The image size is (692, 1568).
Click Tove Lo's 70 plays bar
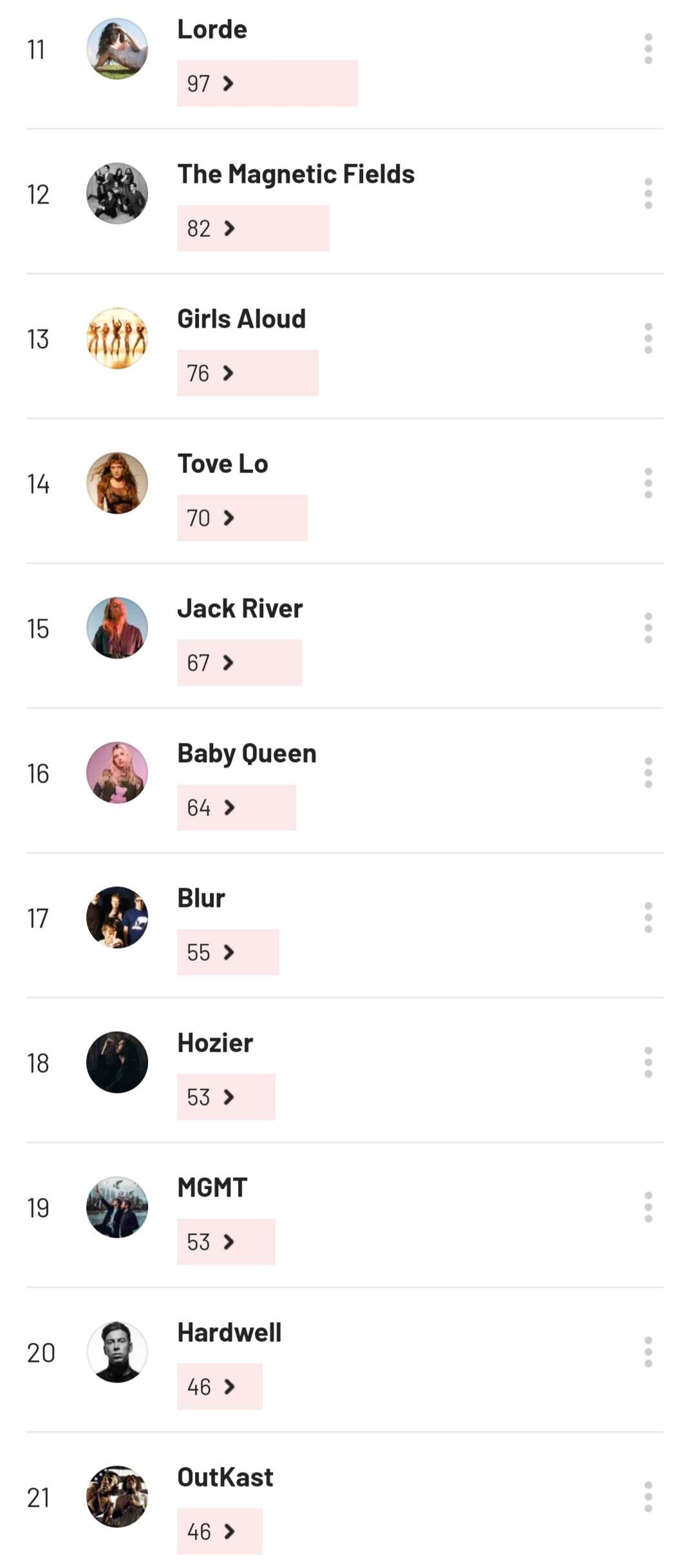point(242,518)
